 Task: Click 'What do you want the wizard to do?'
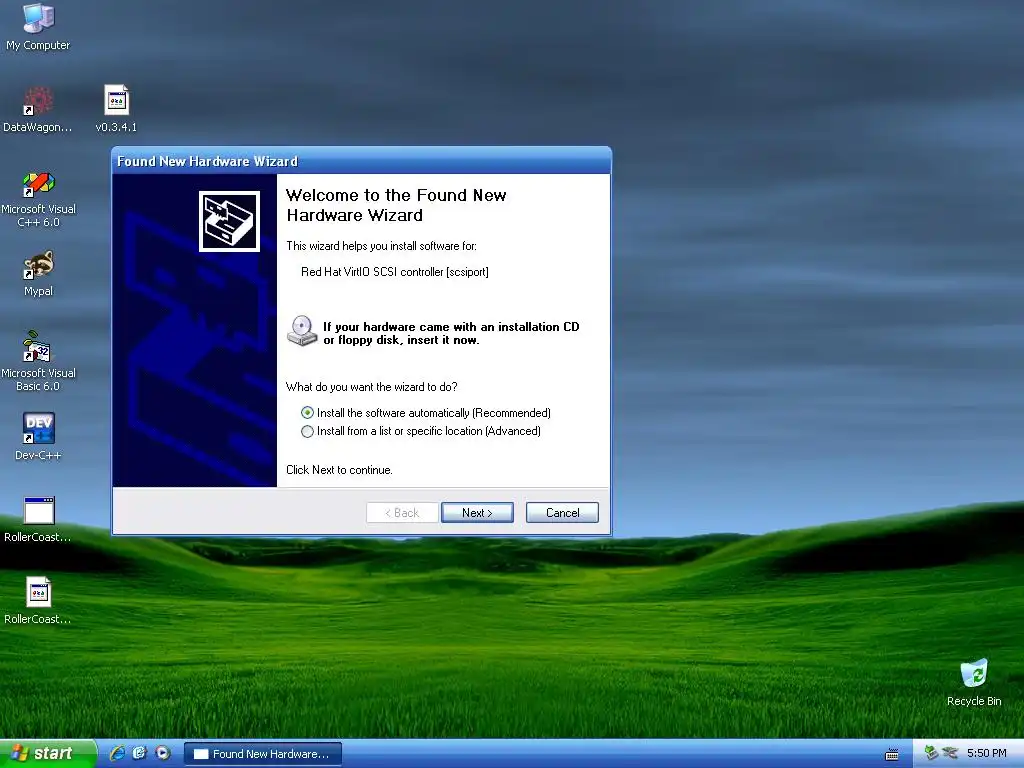point(372,387)
